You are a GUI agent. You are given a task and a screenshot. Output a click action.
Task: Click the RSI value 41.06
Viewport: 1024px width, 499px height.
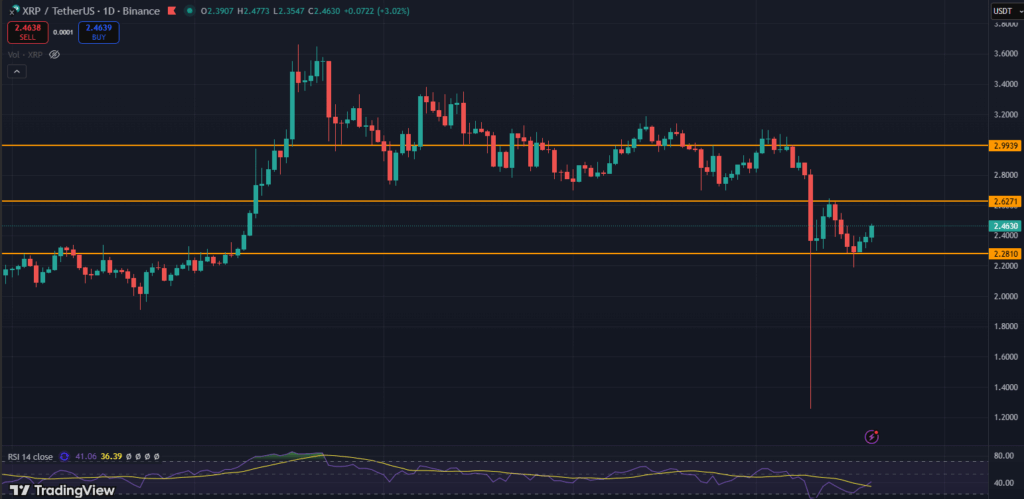(87, 457)
